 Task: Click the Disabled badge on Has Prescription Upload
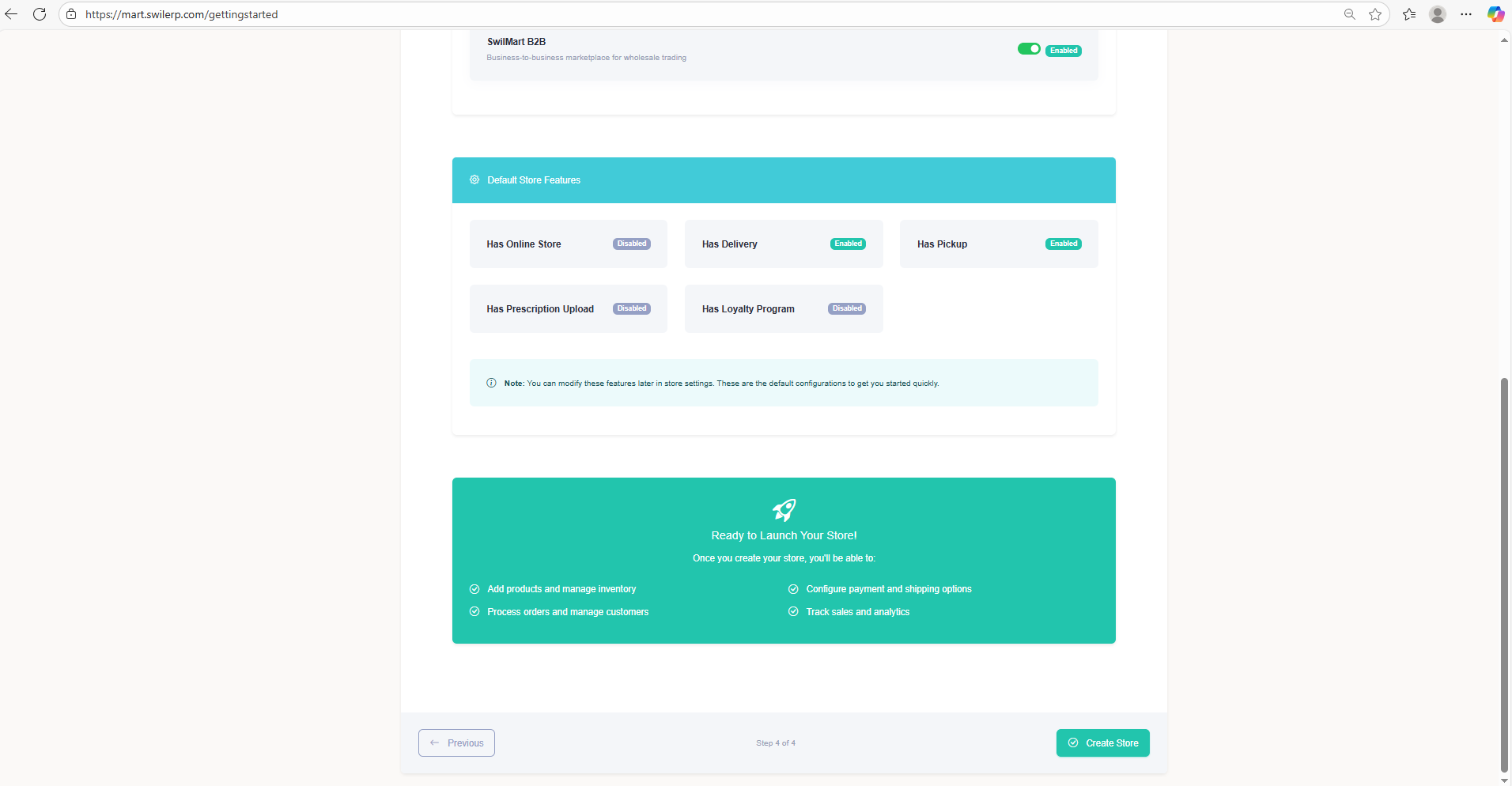(x=632, y=308)
